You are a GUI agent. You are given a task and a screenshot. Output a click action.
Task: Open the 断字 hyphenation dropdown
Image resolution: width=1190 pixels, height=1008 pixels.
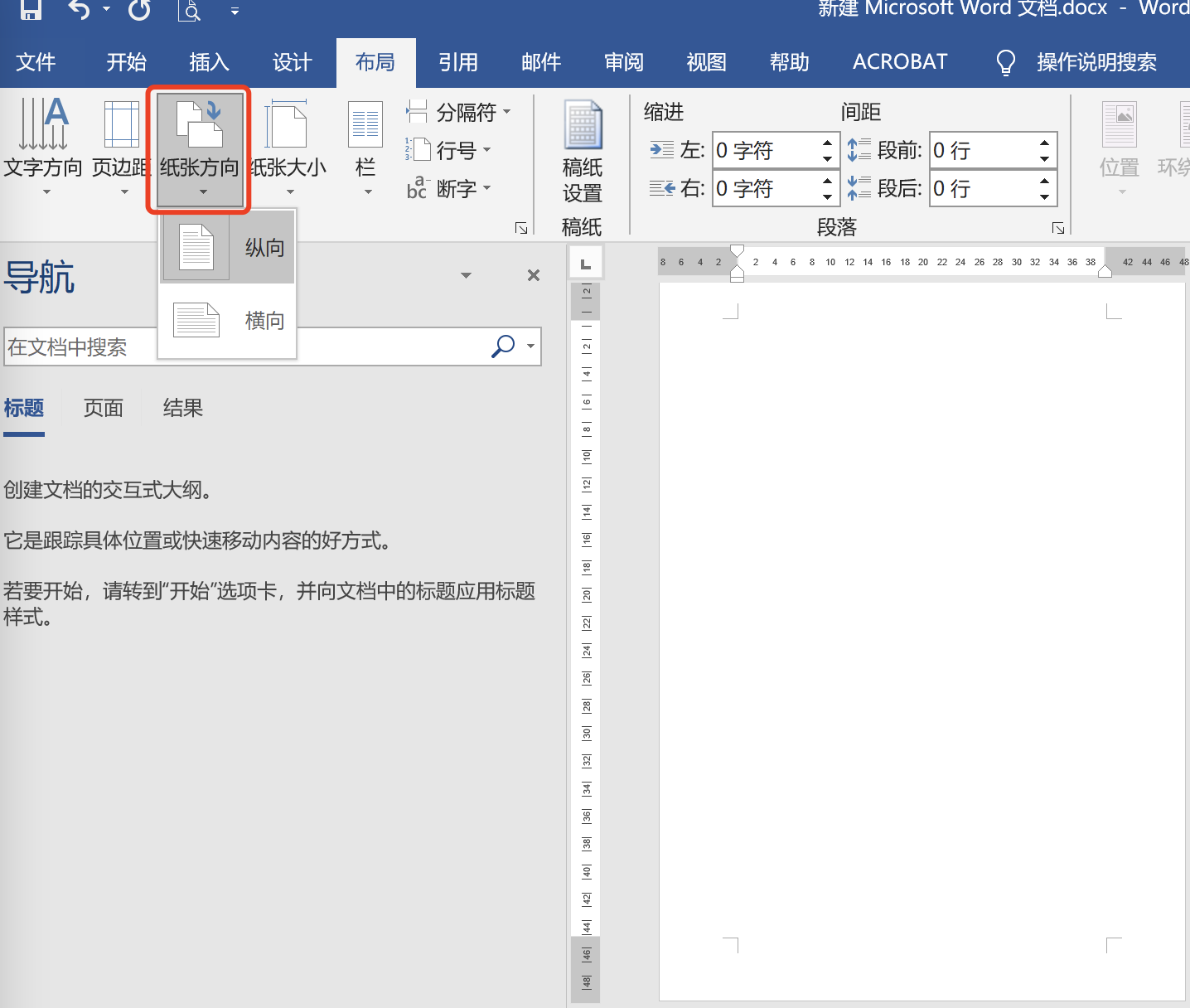pyautogui.click(x=448, y=188)
